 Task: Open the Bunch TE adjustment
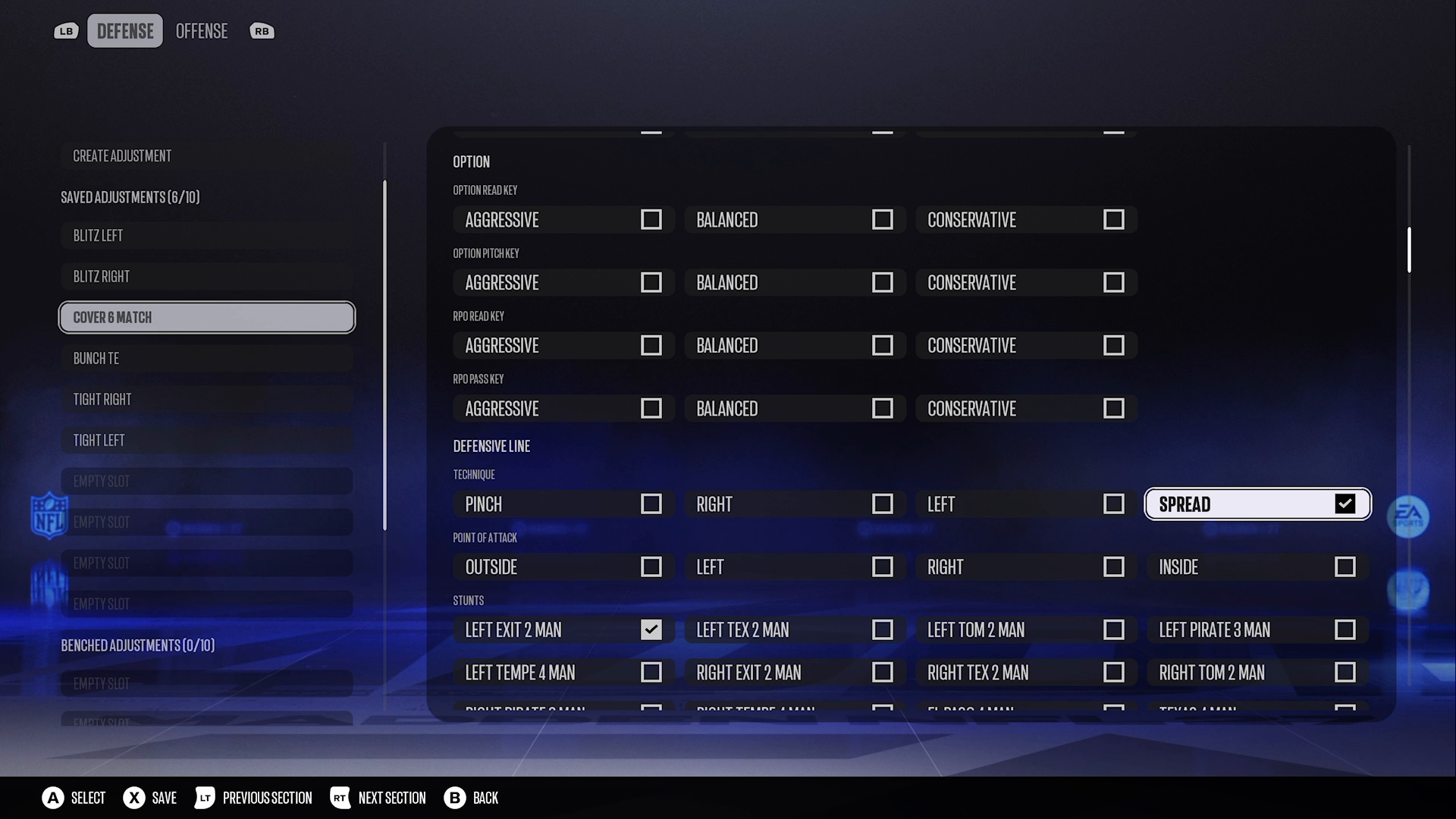(207, 358)
